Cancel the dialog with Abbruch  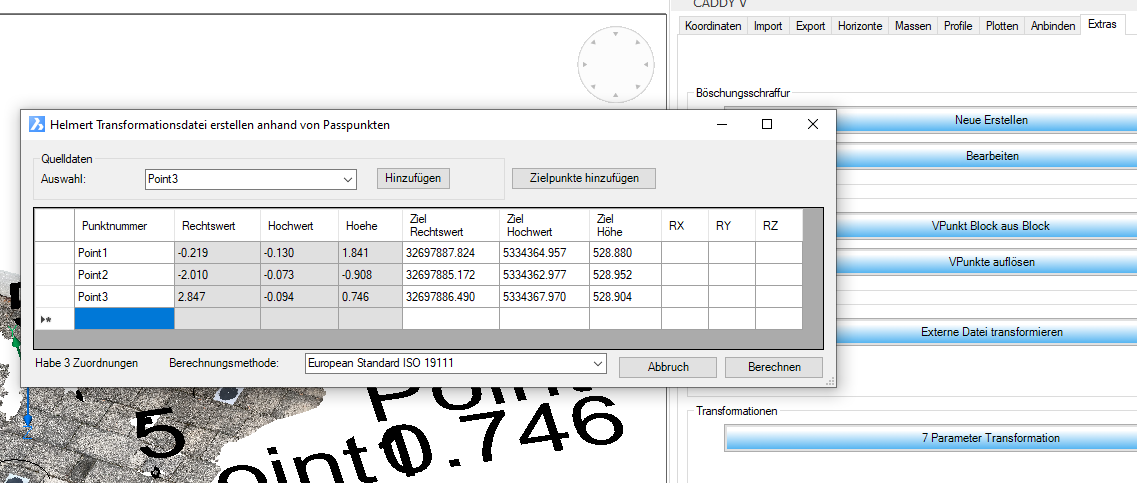coord(667,367)
